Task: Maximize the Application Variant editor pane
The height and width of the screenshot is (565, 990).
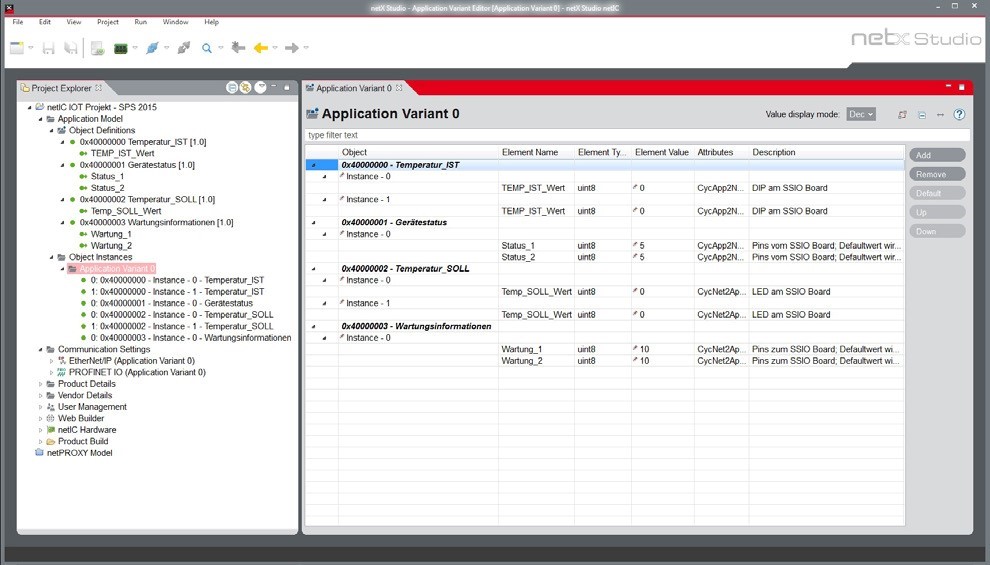Action: 962,87
